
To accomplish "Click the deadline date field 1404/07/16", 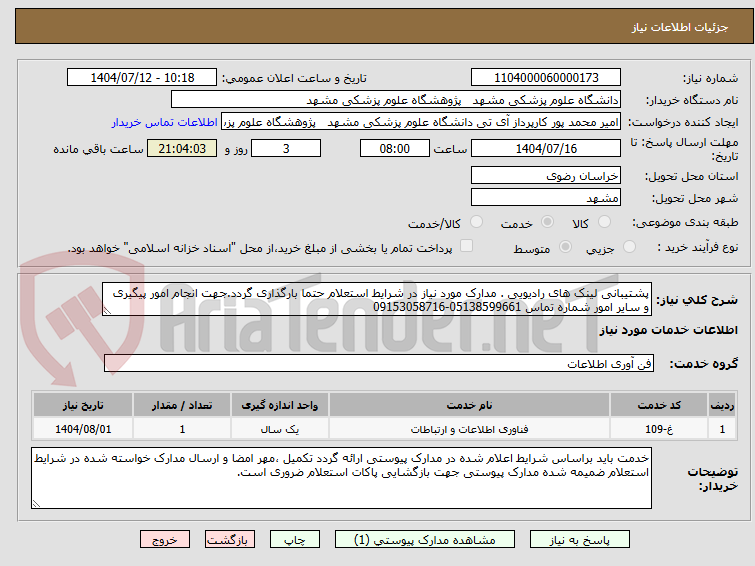I will [x=546, y=148].
